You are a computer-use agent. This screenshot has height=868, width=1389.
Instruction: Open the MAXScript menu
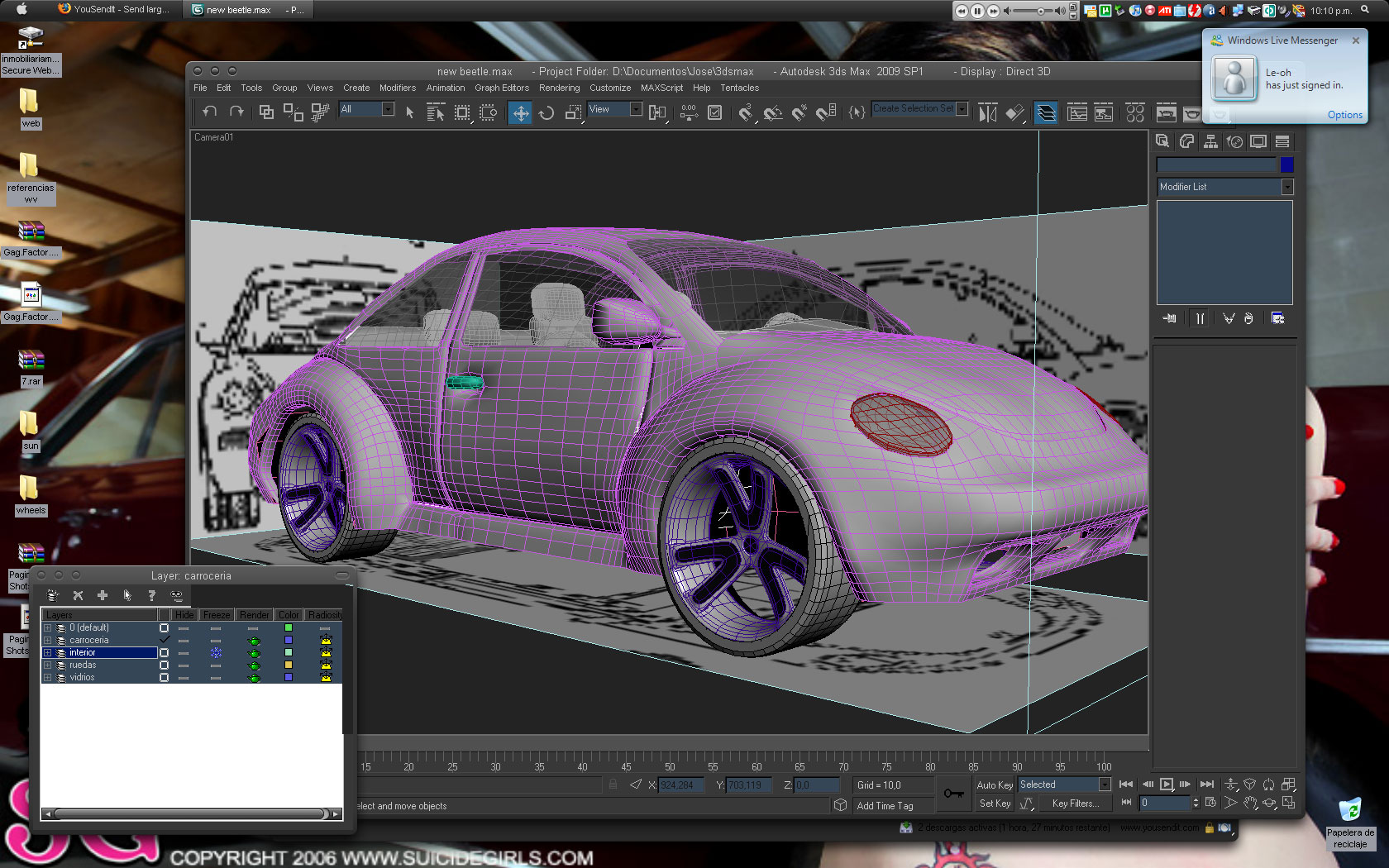point(661,88)
